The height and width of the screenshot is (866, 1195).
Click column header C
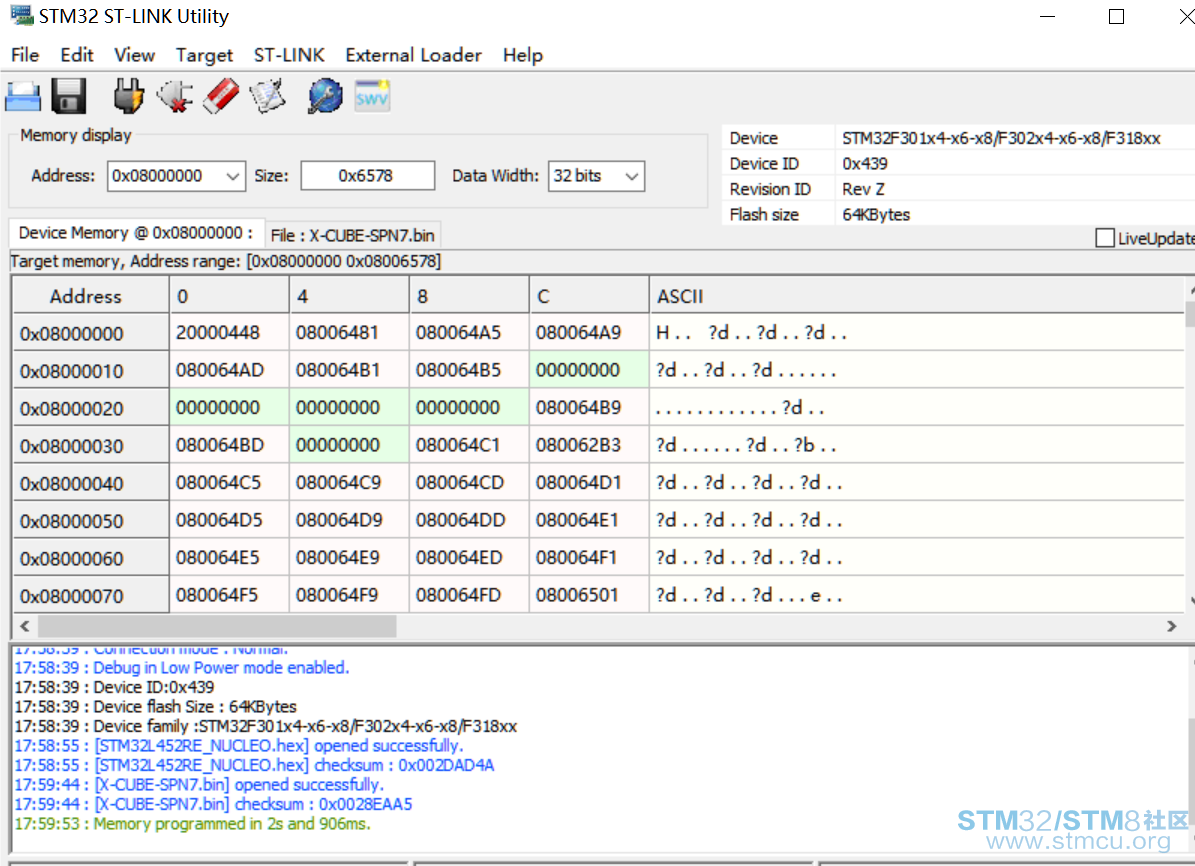(589, 296)
